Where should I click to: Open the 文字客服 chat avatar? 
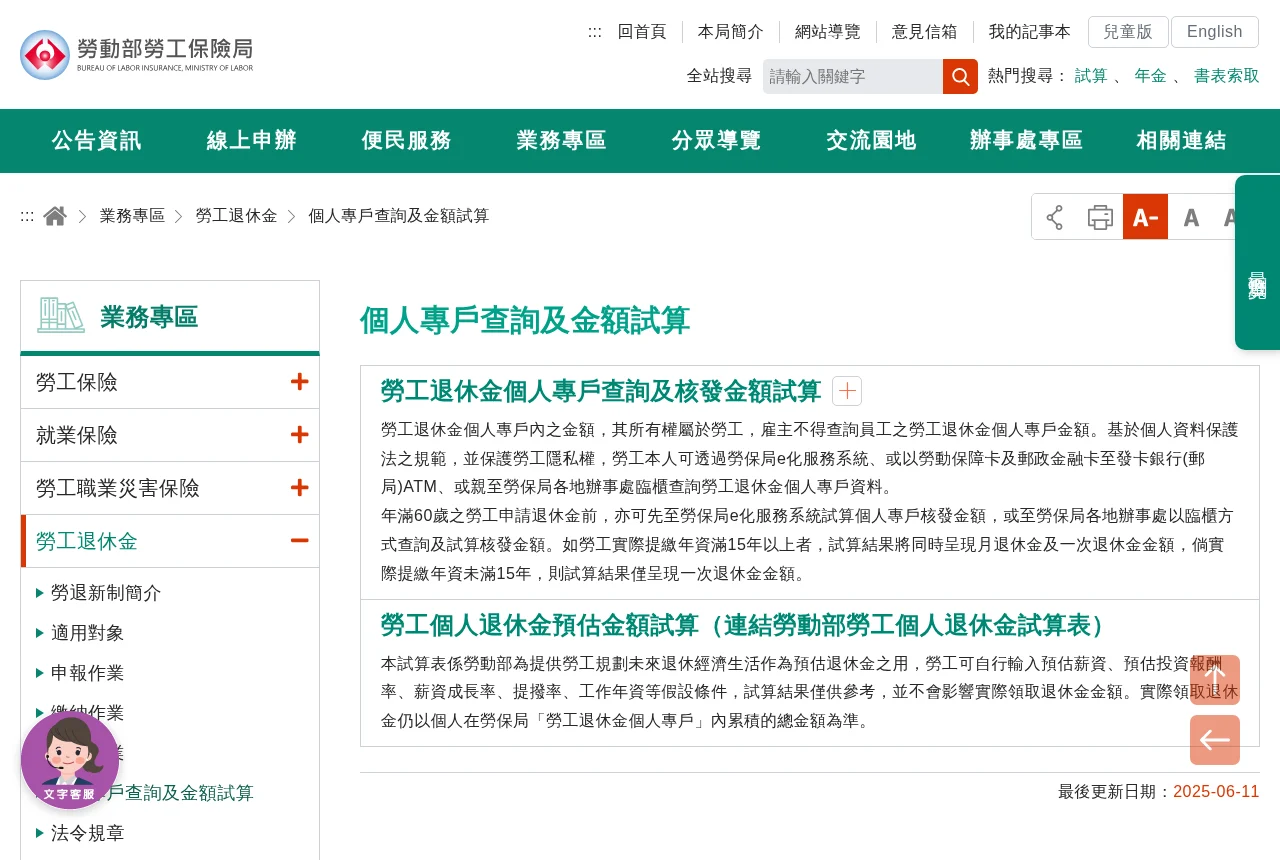pos(70,760)
